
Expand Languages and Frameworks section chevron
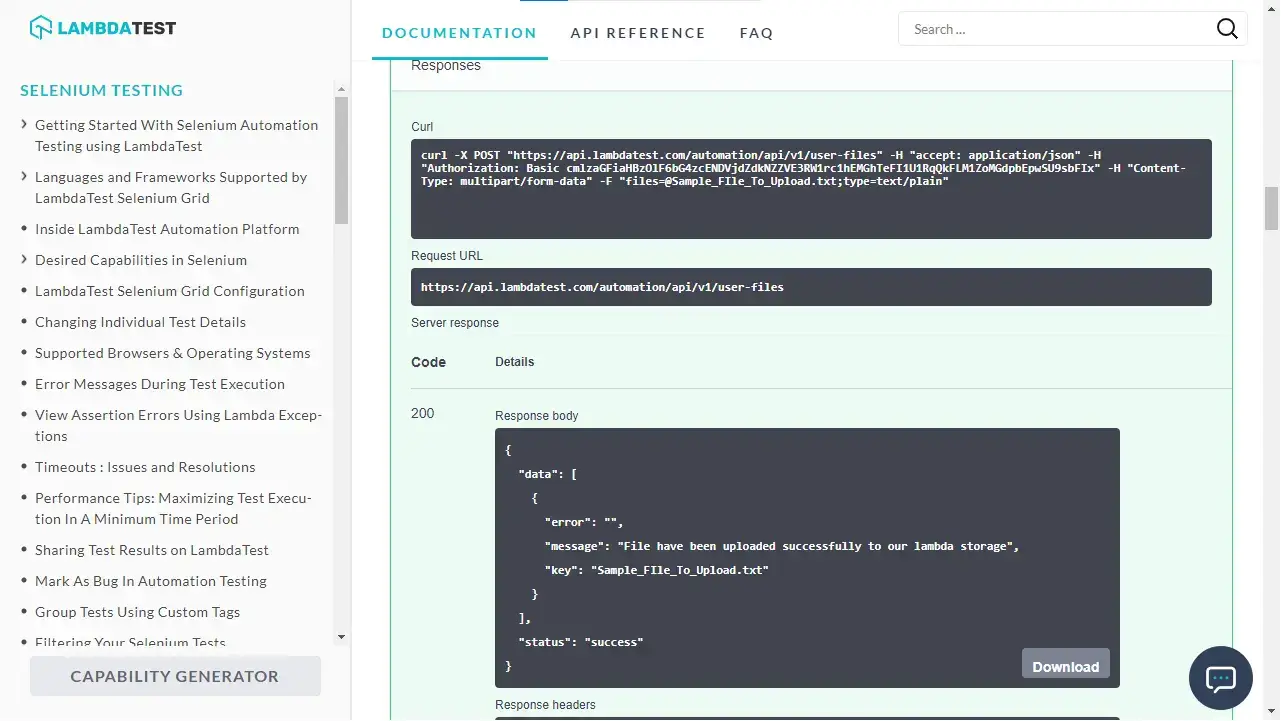click(24, 177)
